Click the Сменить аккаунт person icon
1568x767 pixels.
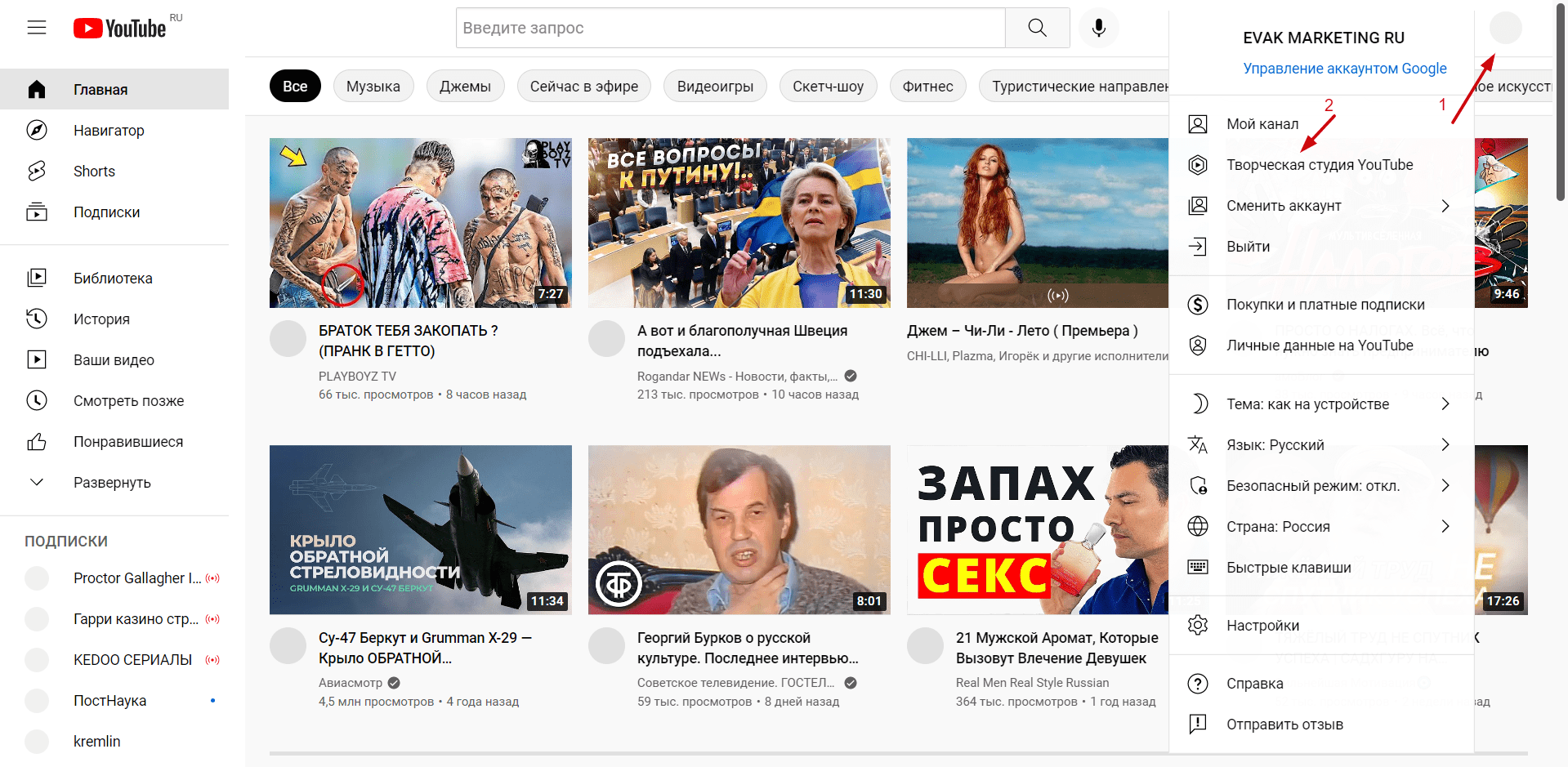click(x=1198, y=206)
